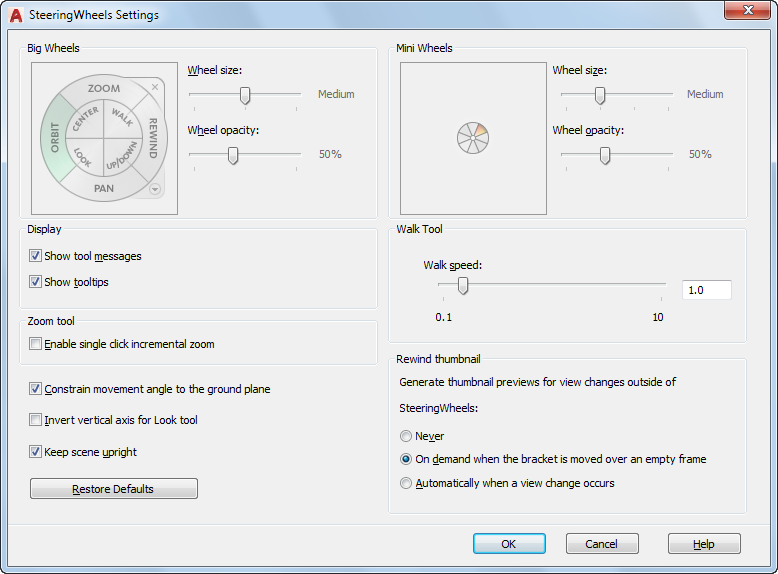Select On demand rewind thumbnail option

tap(406, 459)
